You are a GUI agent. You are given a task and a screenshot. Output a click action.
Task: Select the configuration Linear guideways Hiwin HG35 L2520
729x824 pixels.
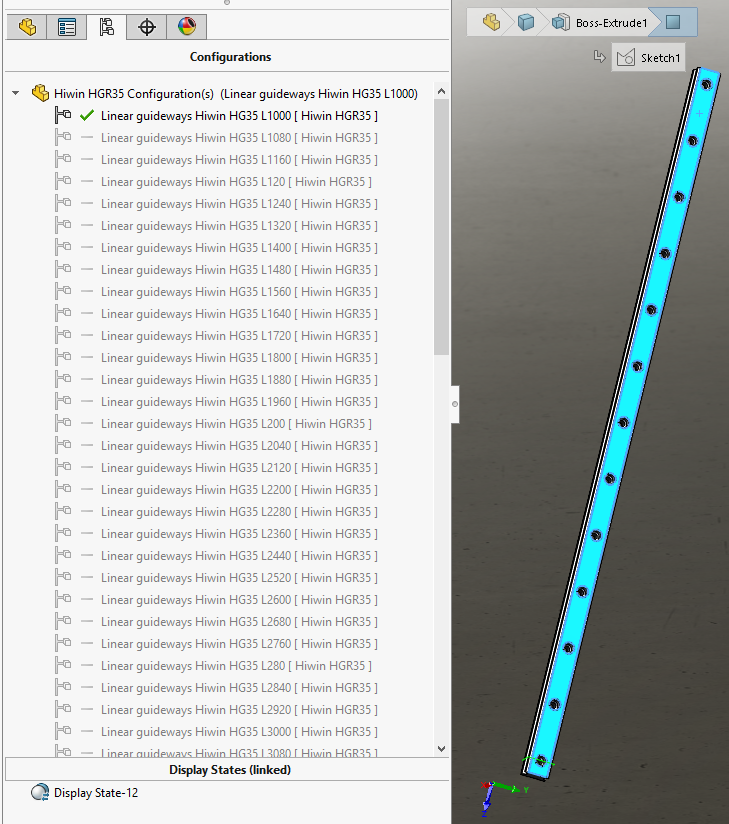[x=239, y=578]
